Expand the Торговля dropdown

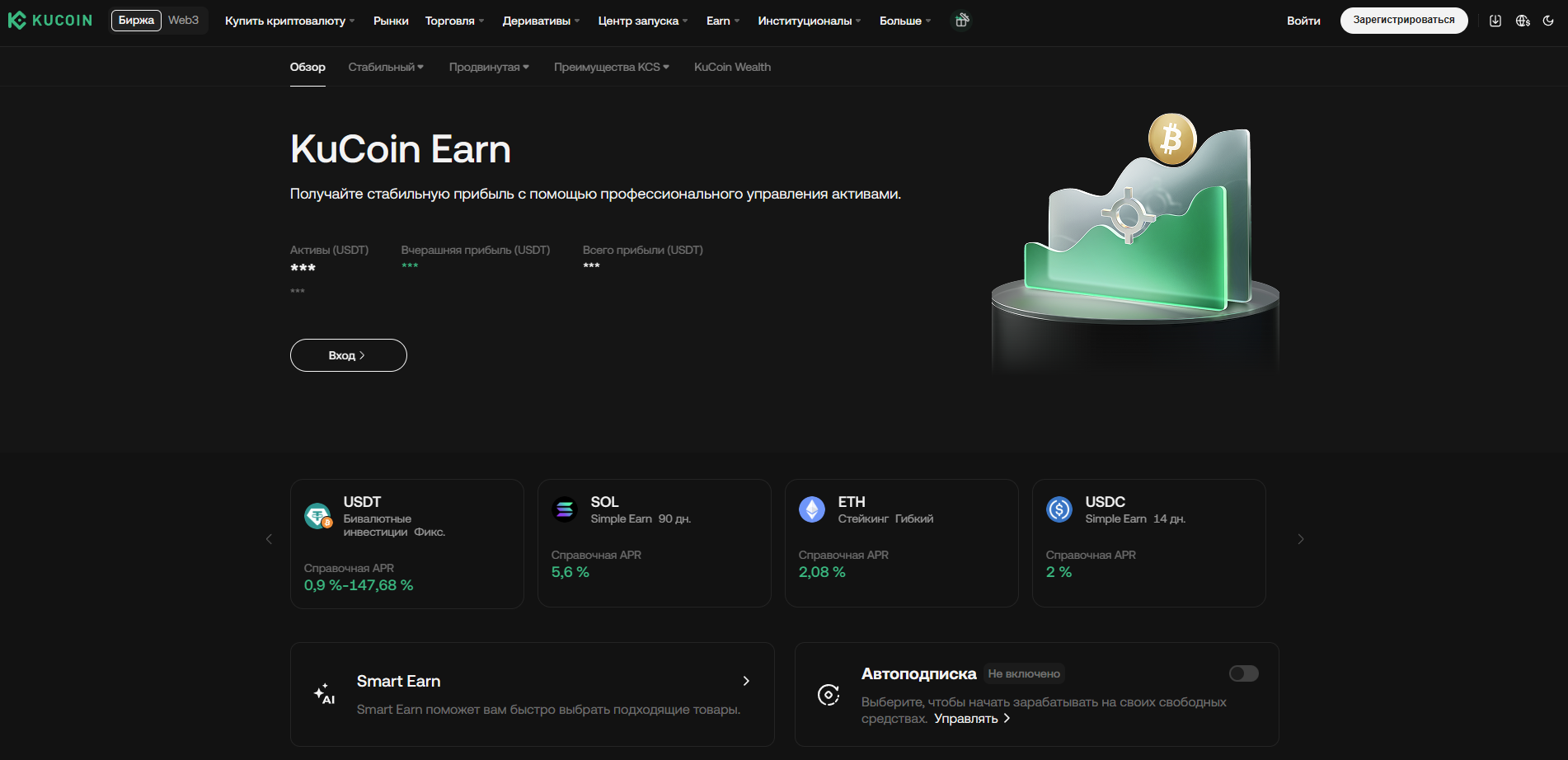pos(454,21)
